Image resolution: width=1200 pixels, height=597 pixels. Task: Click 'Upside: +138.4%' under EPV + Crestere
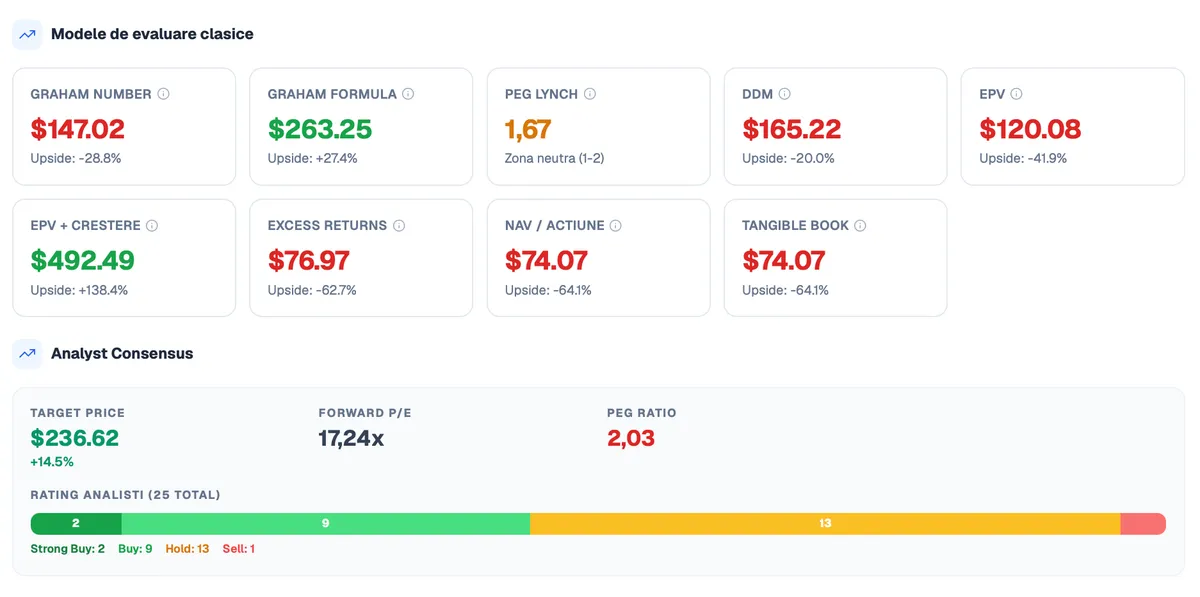[80, 290]
